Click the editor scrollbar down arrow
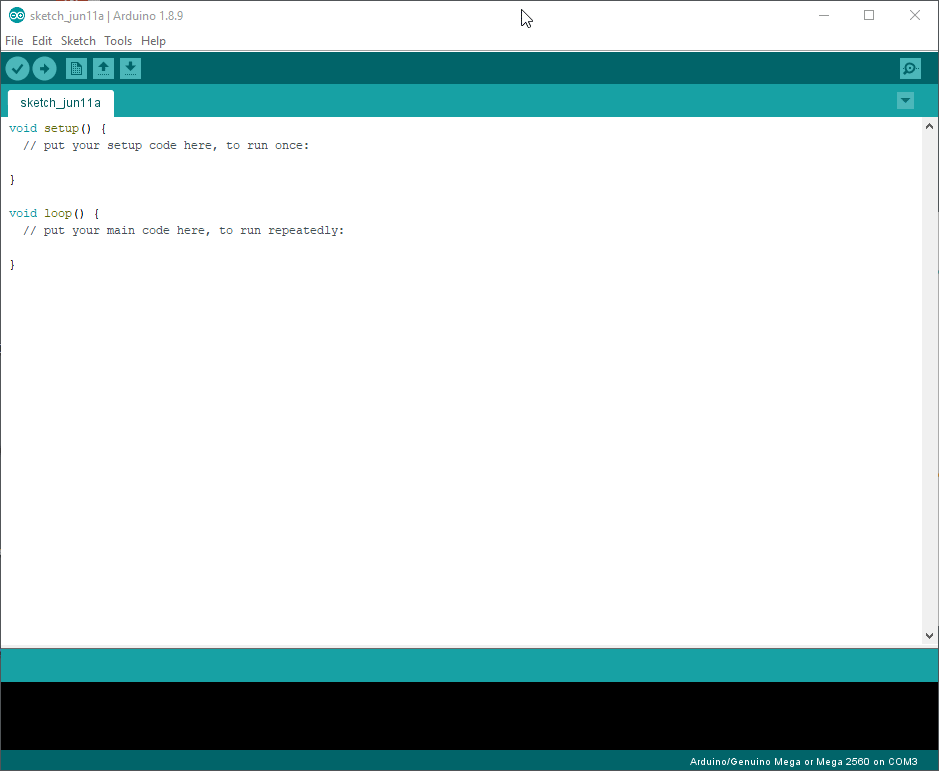The image size is (939, 771). pos(929,636)
